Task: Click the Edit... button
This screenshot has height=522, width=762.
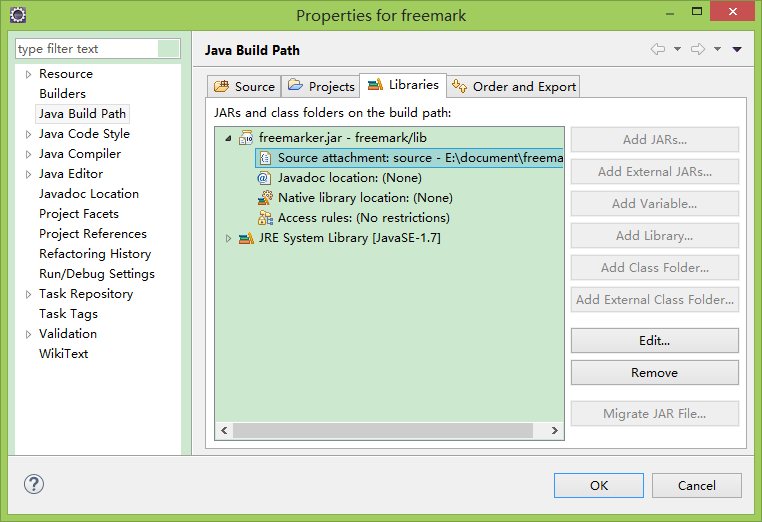Action: point(655,341)
